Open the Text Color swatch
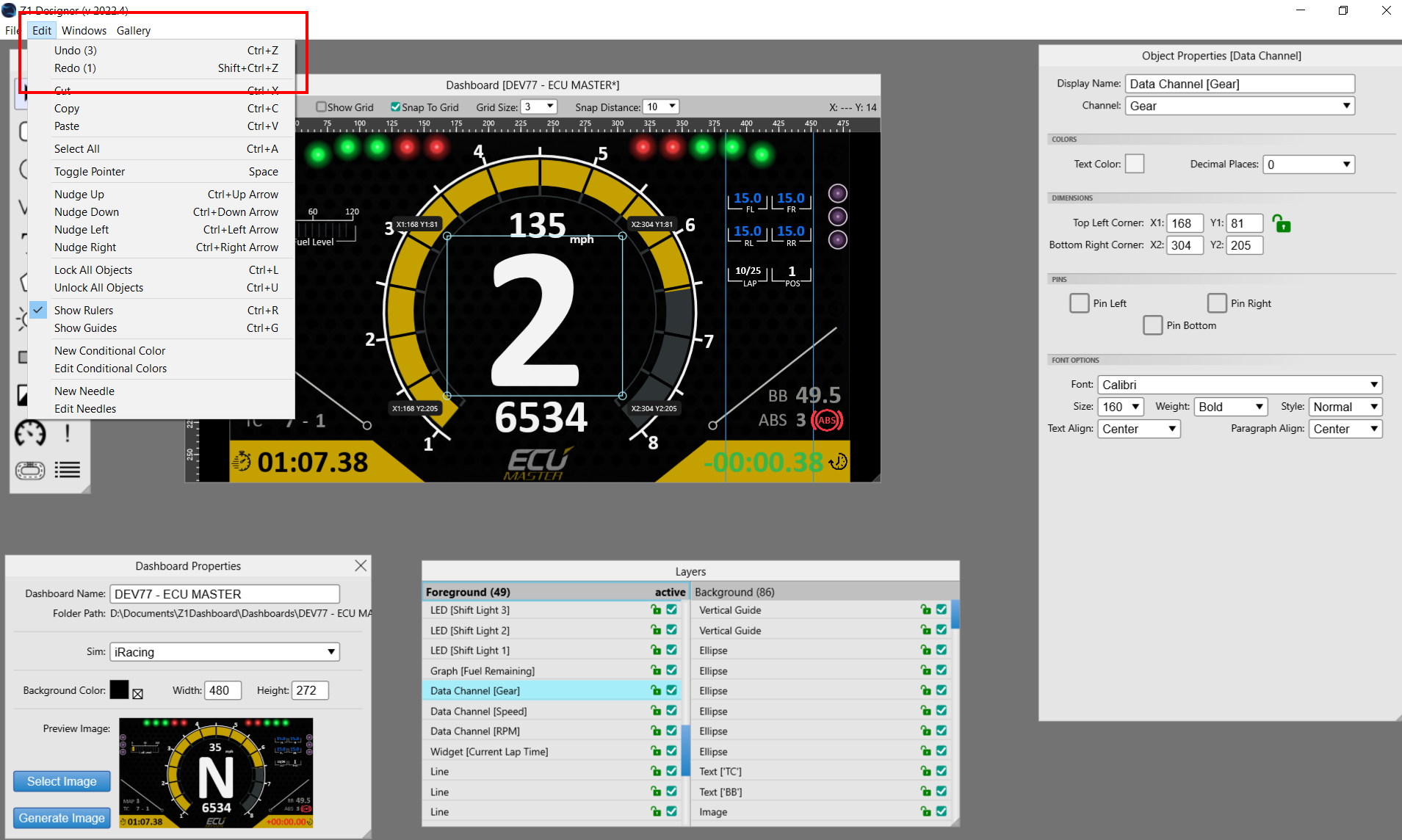 (x=1135, y=164)
